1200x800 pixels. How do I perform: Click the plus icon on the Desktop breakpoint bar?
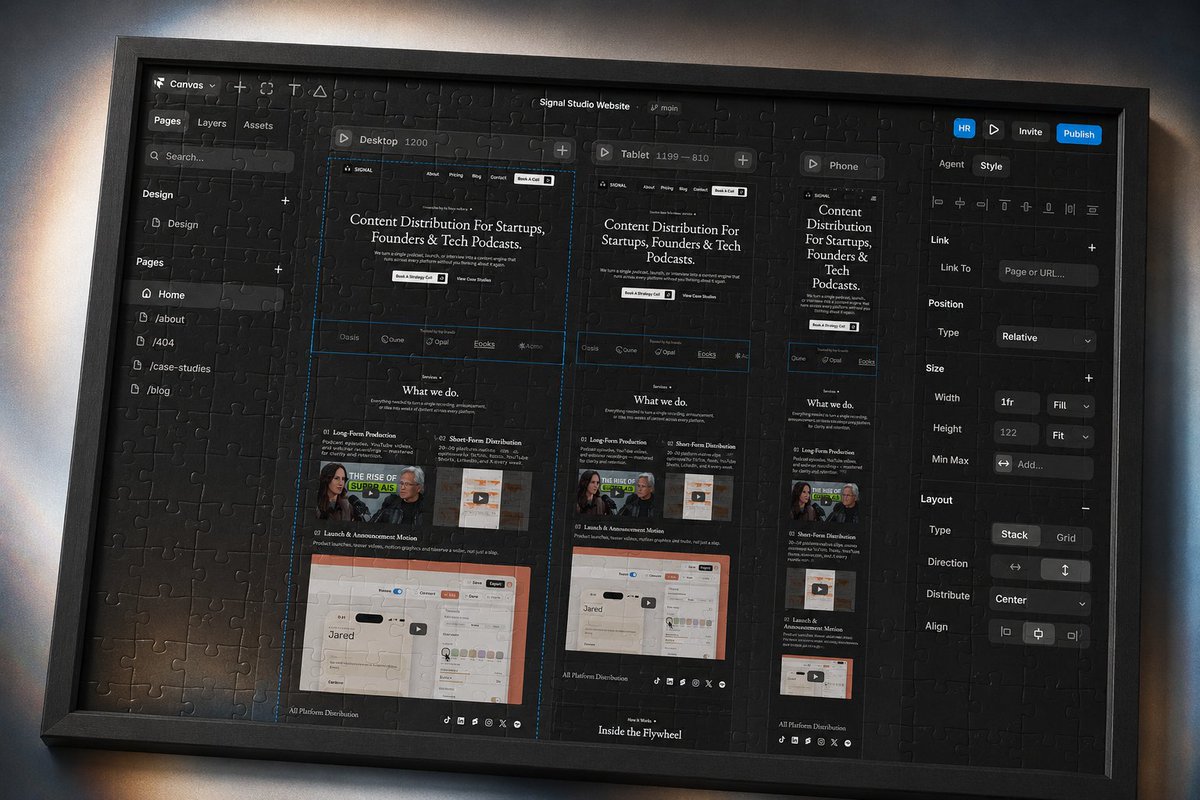click(x=562, y=150)
